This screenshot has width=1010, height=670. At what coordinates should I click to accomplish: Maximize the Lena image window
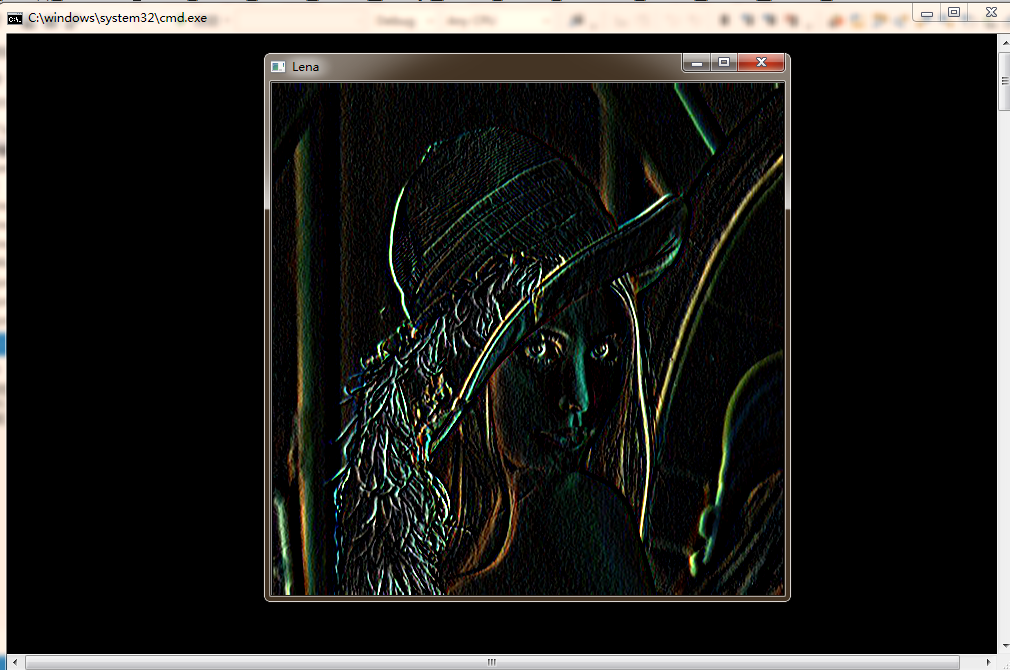tap(724, 62)
